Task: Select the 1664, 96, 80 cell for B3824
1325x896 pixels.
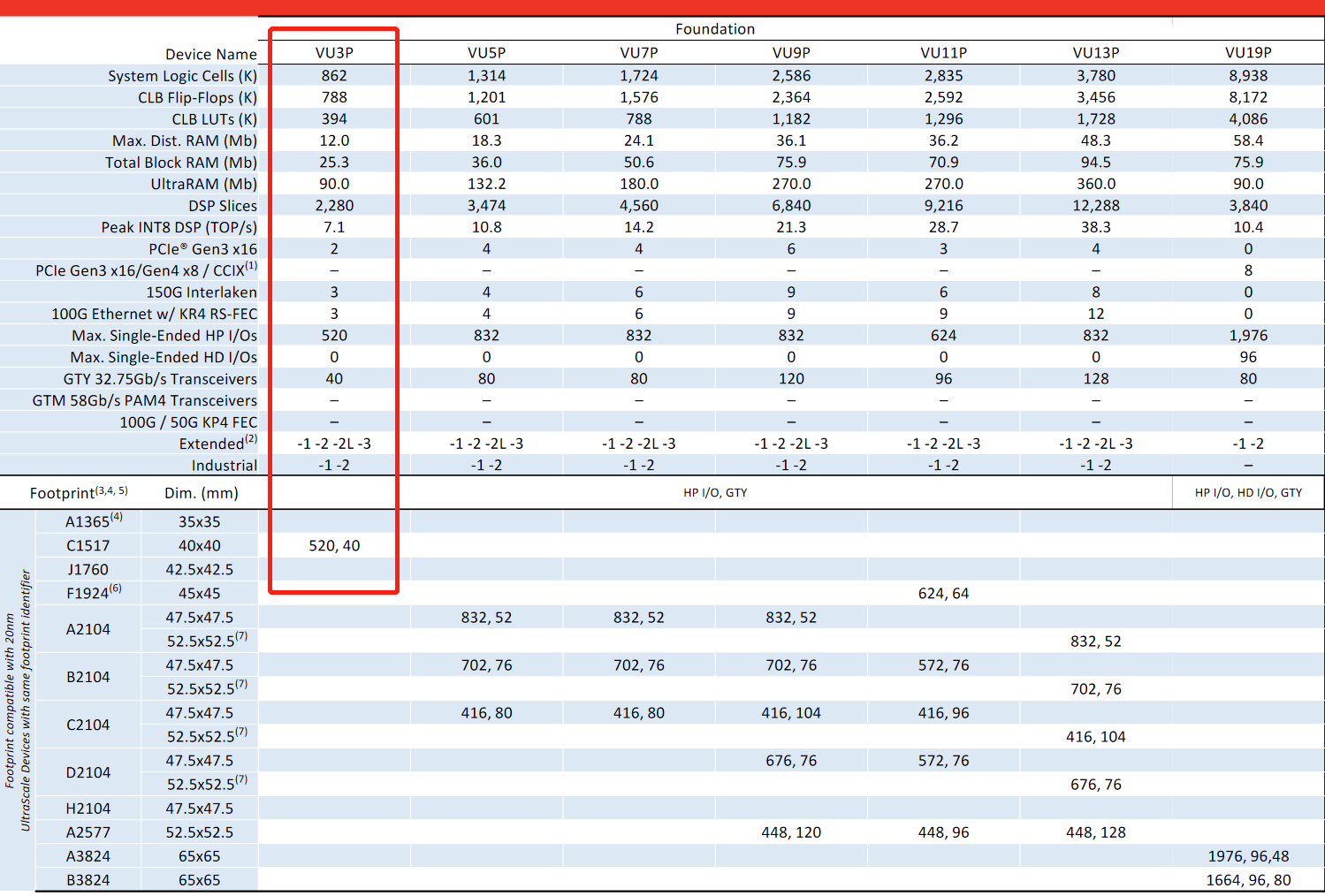Action: click(1248, 880)
